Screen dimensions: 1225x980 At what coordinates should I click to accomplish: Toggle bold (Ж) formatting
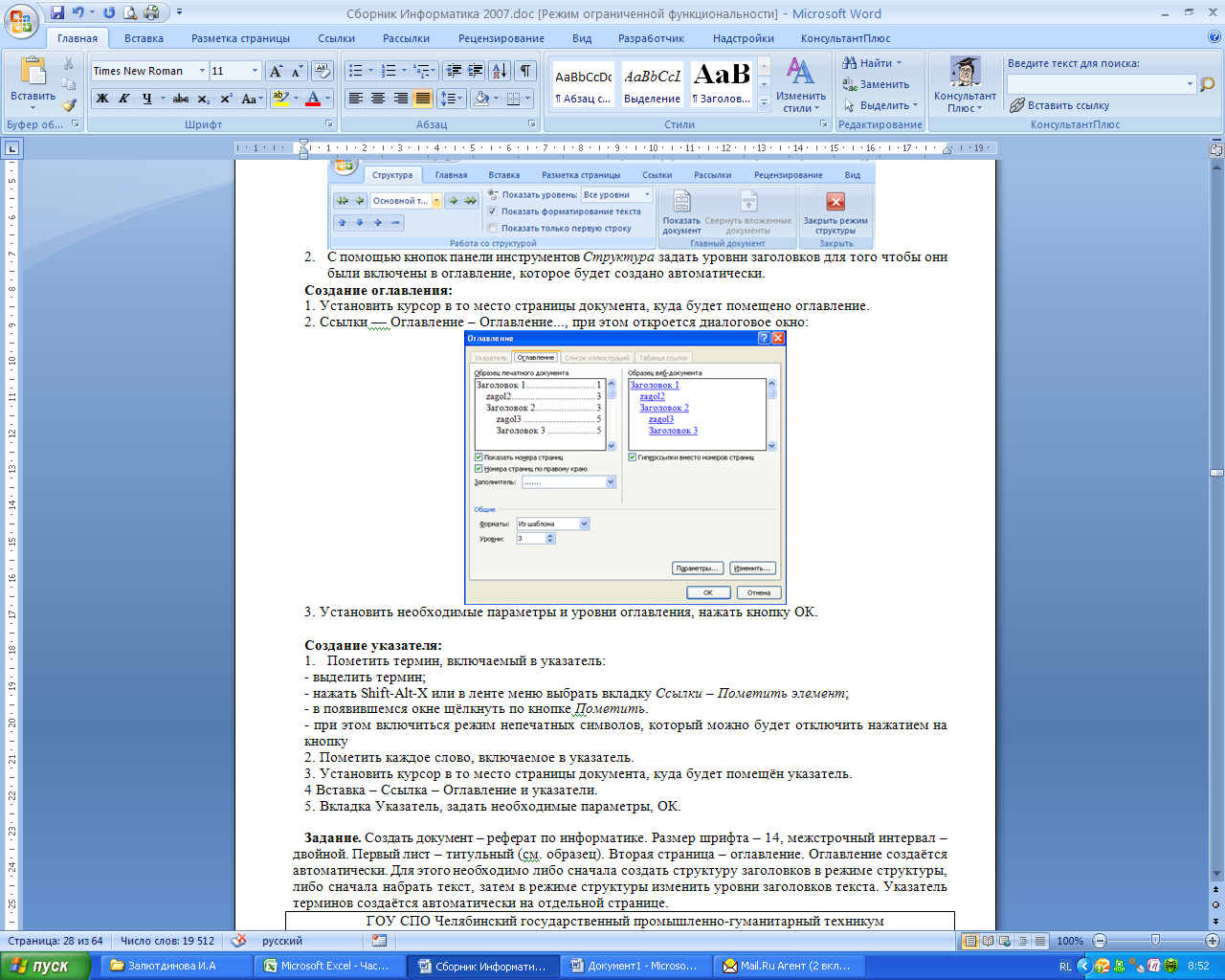(101, 99)
